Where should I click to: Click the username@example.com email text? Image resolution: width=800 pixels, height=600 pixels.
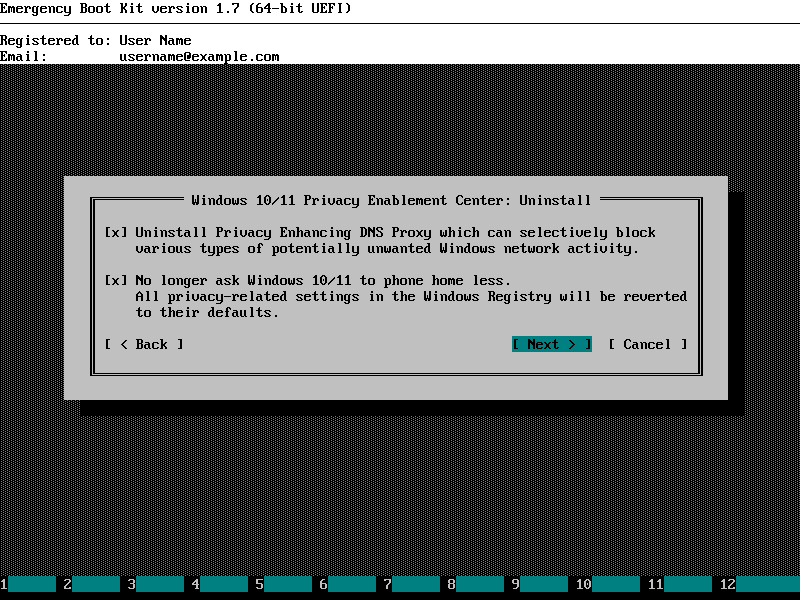click(x=199, y=57)
